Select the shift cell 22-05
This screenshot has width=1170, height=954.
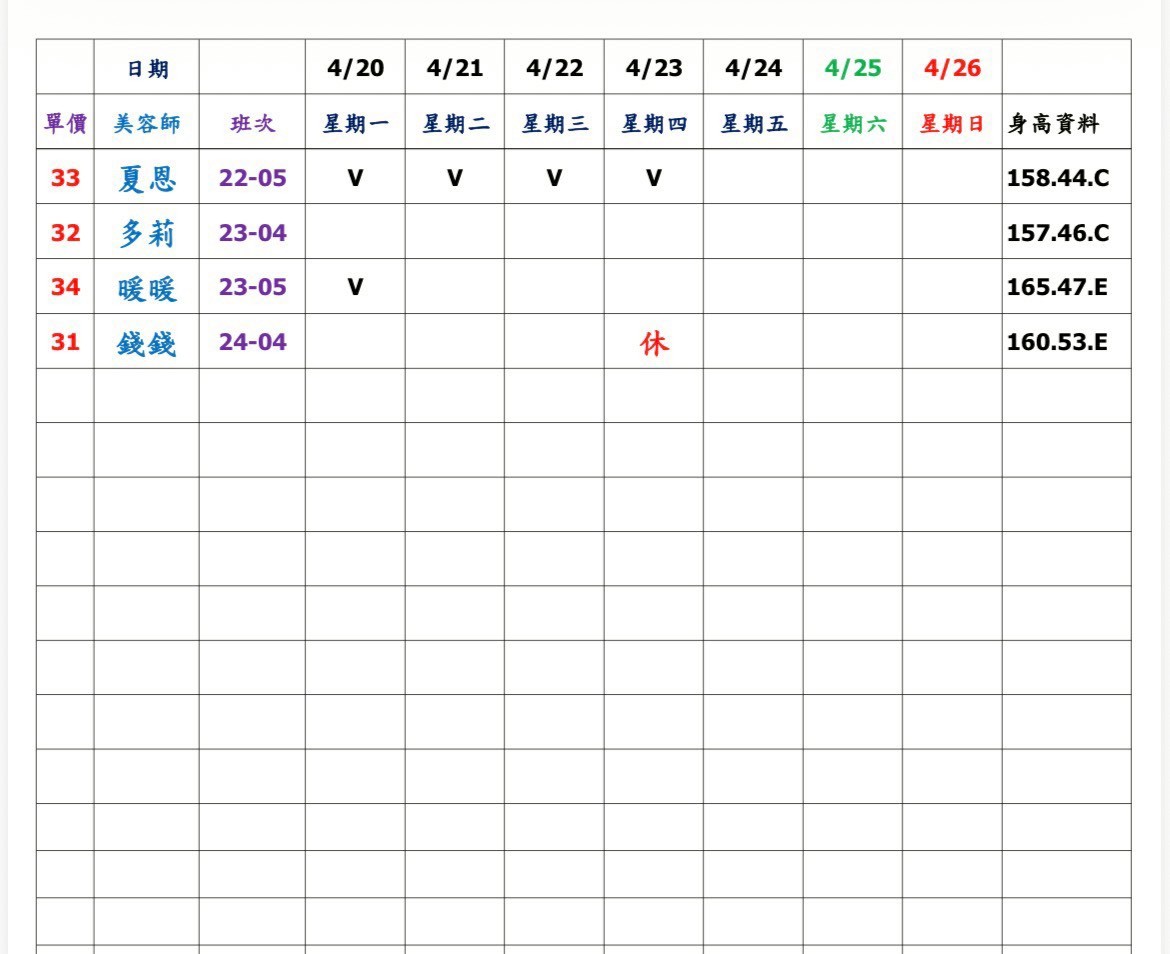(252, 179)
